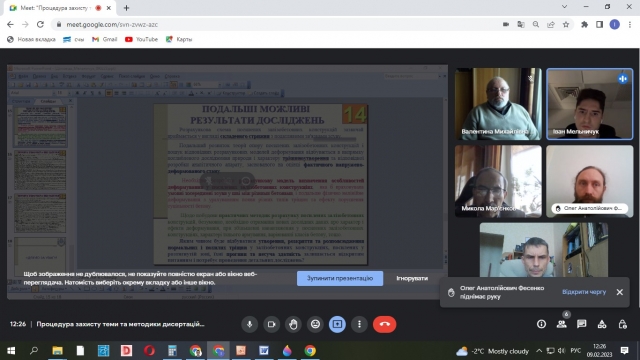The height and width of the screenshot is (360, 640).
Task: Open a new Chrome tab
Action: [x=126, y=8]
